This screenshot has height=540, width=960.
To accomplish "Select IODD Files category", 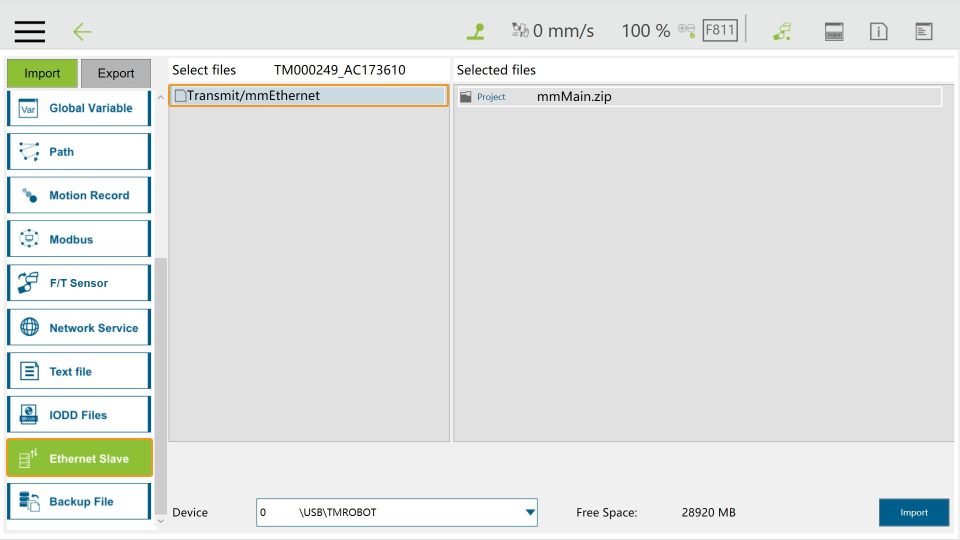I will [x=79, y=414].
